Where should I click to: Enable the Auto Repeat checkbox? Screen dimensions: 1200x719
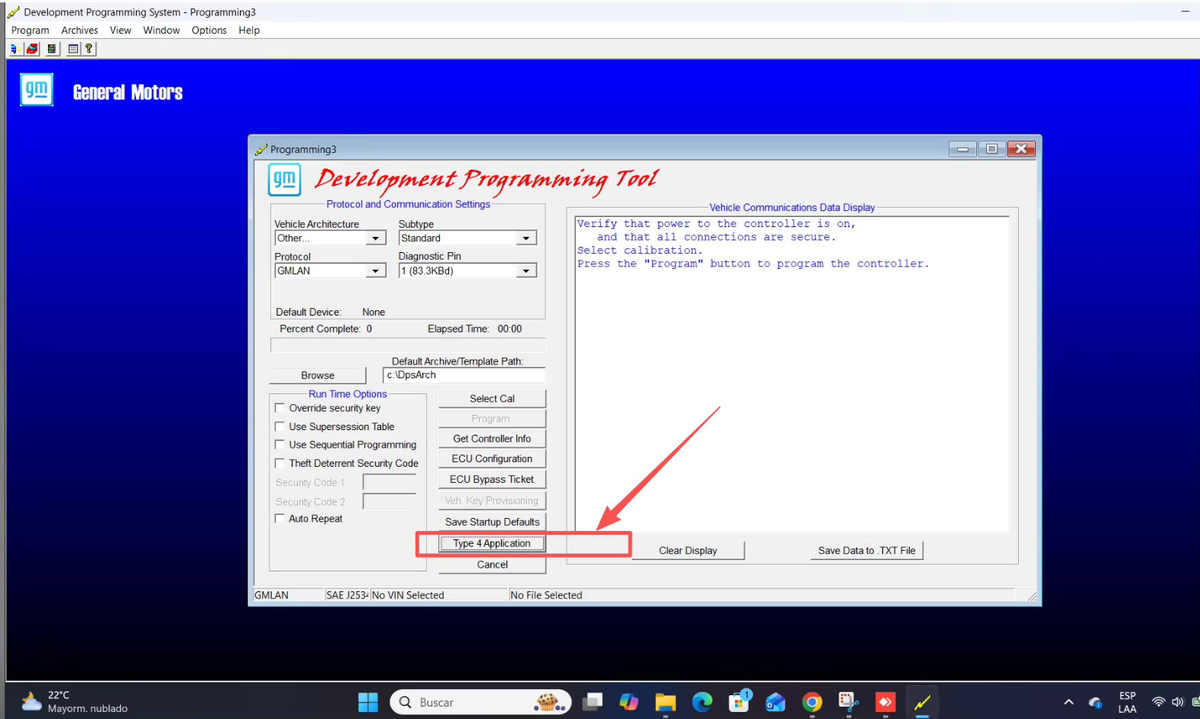280,519
